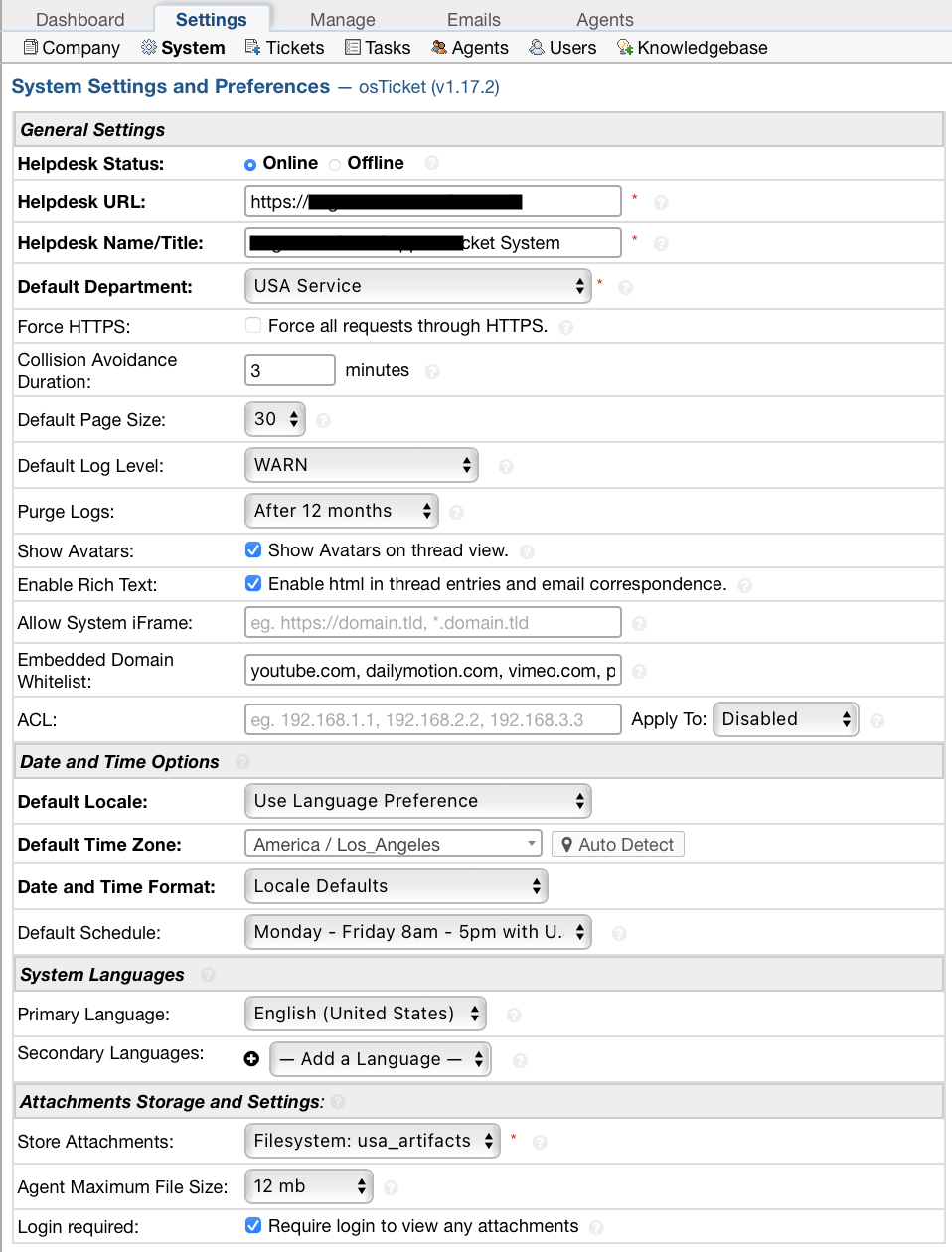Open the Primary Language dropdown
The image size is (952, 1252).
(x=366, y=1014)
